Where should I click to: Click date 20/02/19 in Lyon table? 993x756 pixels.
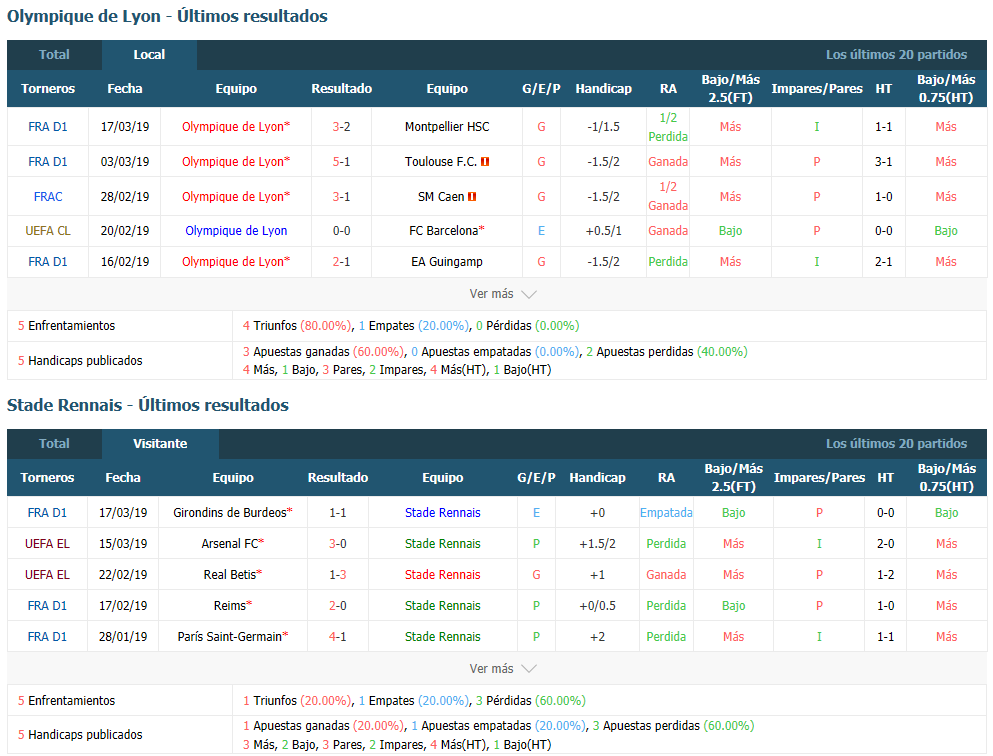click(125, 230)
